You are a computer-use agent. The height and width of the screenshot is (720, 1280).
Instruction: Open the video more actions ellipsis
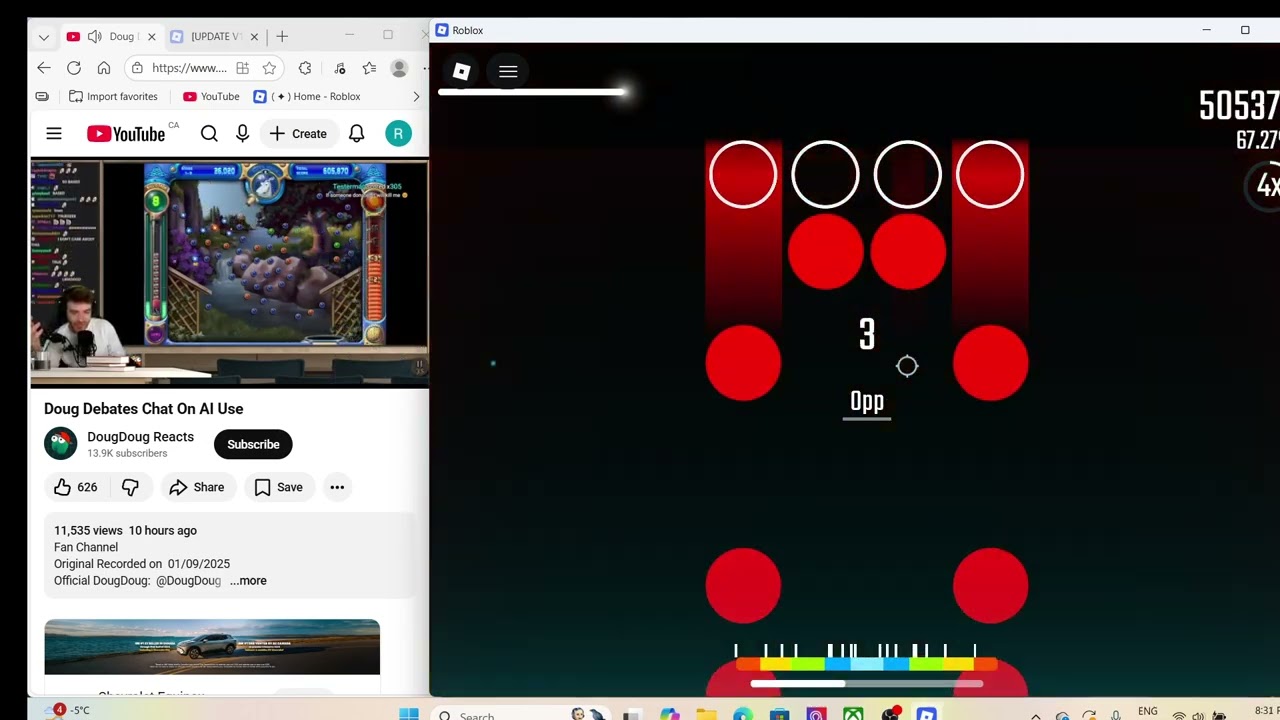pos(337,487)
